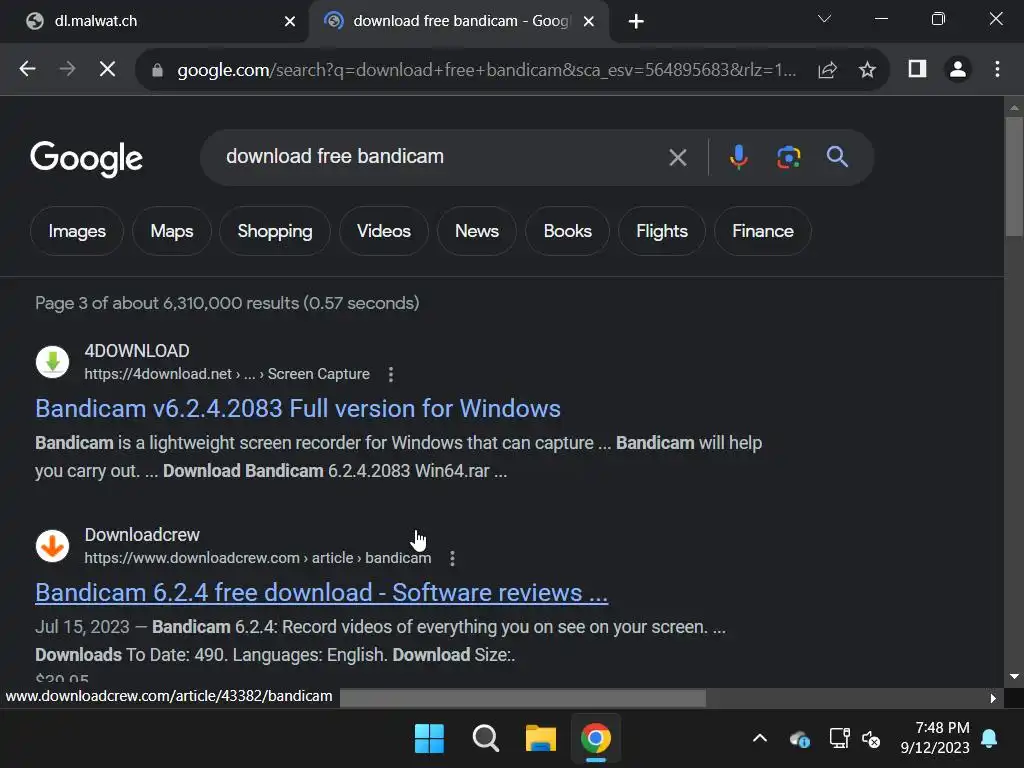
Task: Click vertical scrollbar up arrow
Action: [1014, 107]
